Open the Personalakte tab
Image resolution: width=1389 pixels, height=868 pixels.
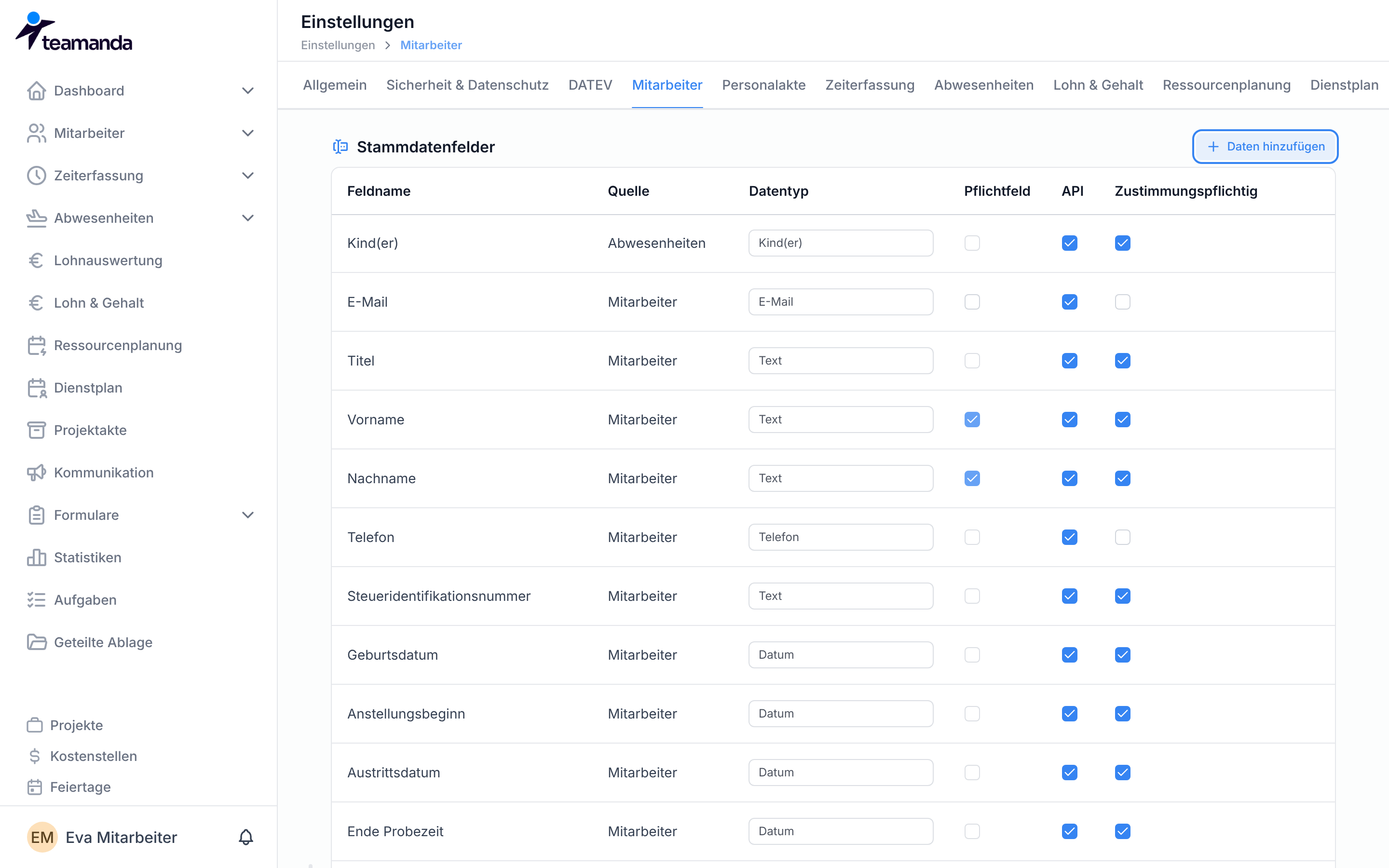click(763, 85)
